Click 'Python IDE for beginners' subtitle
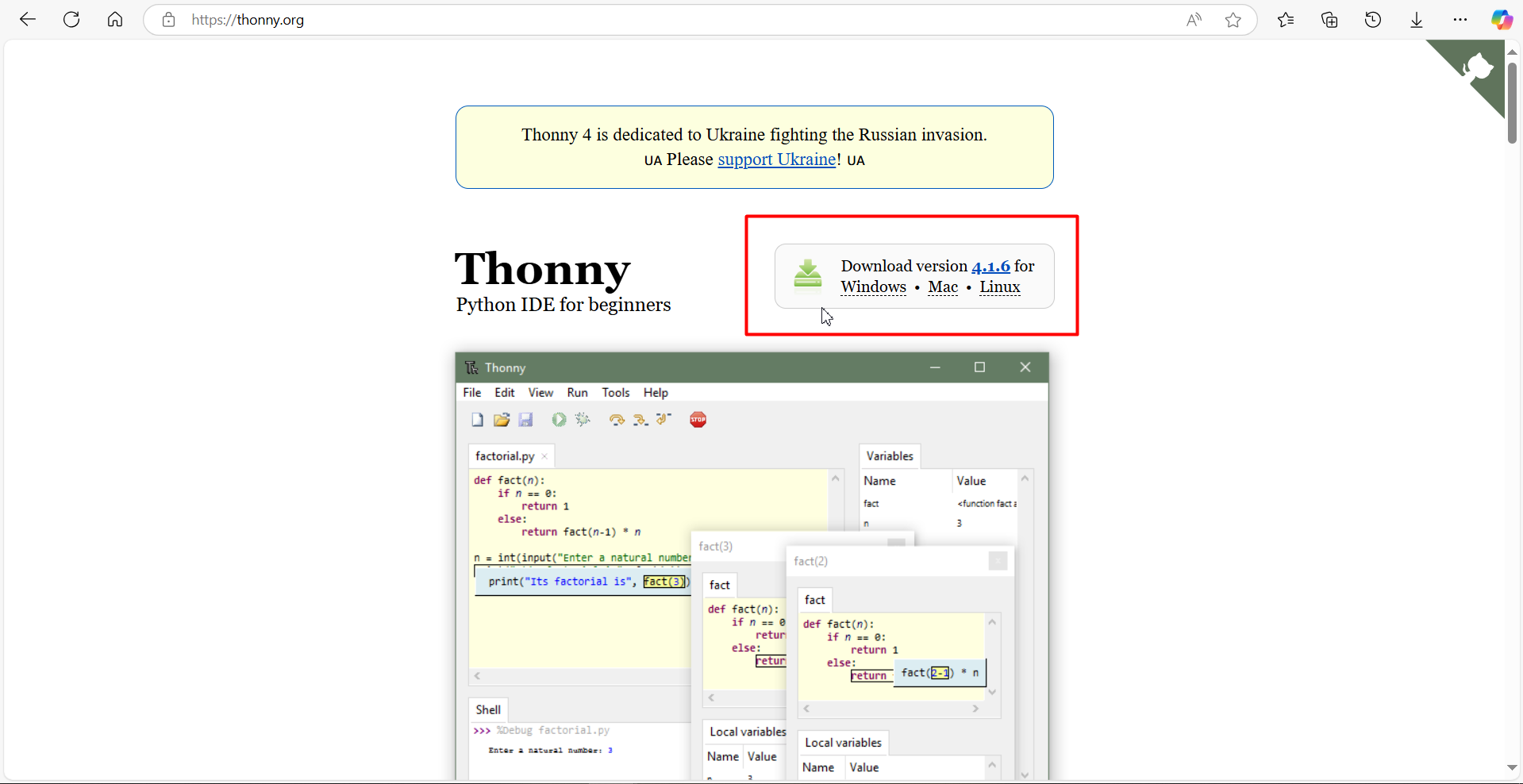The width and height of the screenshot is (1523, 784). tap(563, 305)
